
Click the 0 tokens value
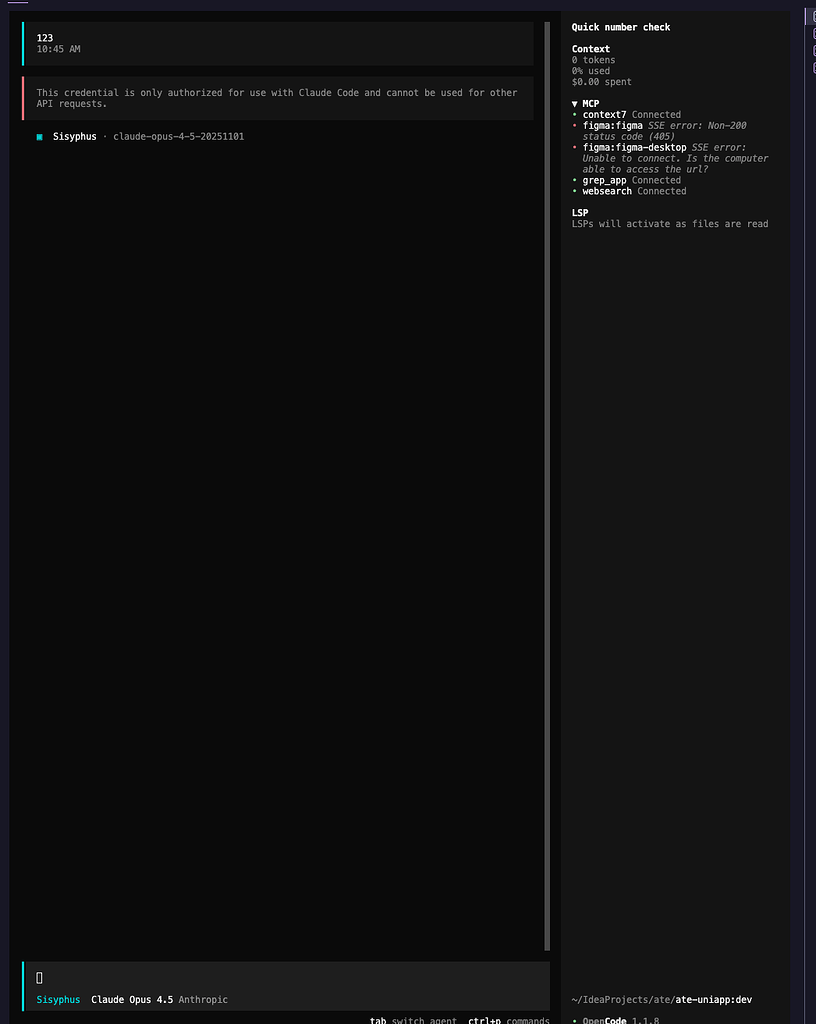coord(593,60)
